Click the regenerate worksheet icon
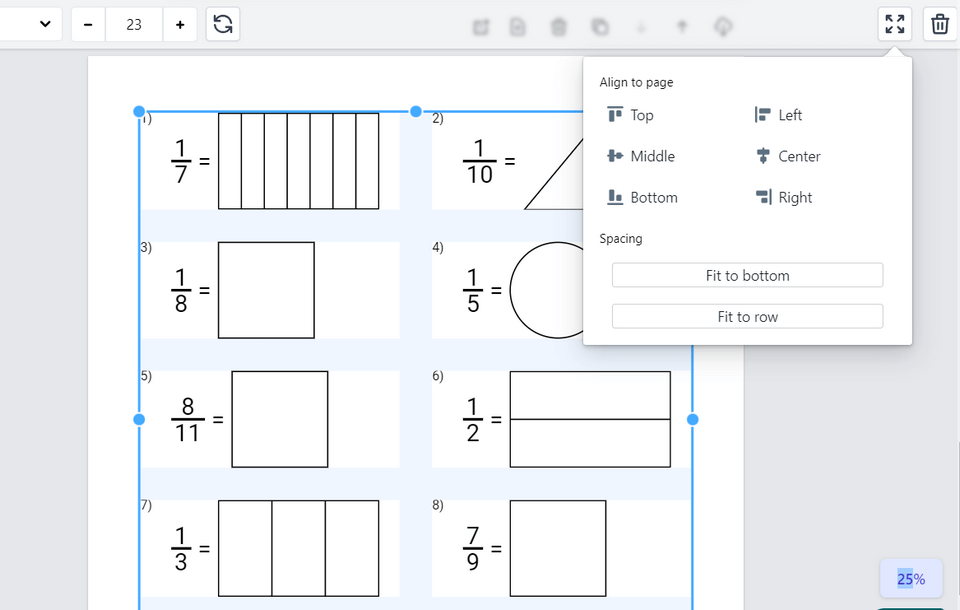The image size is (960, 610). [x=222, y=24]
